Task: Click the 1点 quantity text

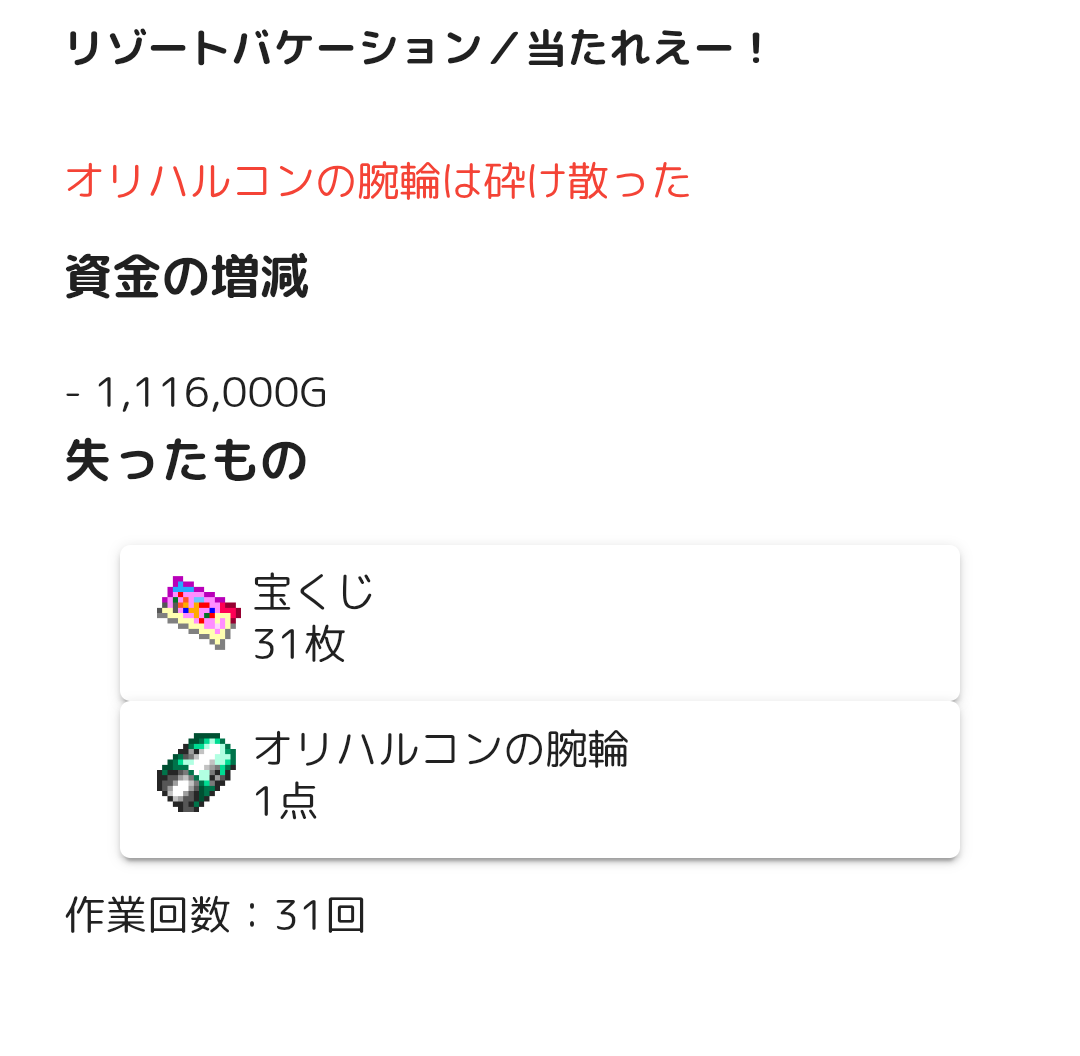Action: click(x=285, y=802)
